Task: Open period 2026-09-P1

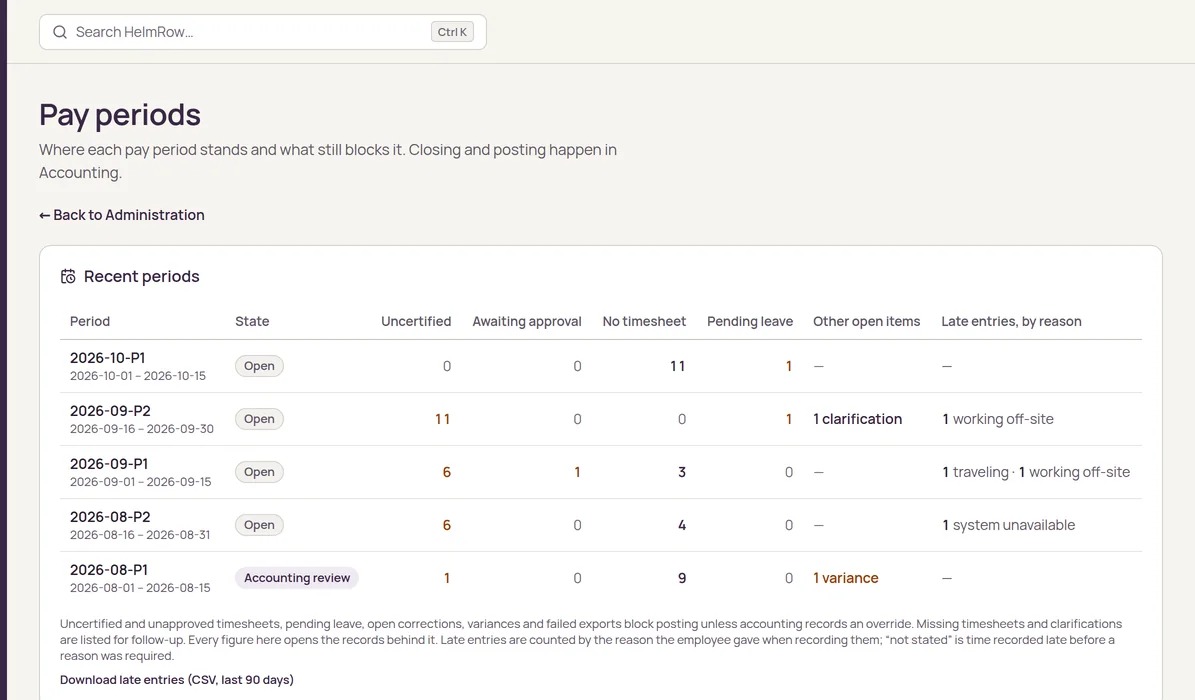Action: pos(109,464)
